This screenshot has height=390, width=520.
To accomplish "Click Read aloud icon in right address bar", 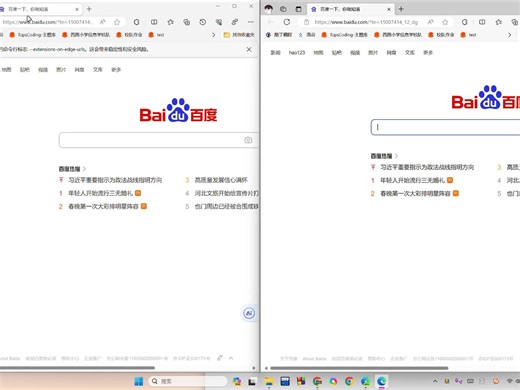I will [431, 22].
